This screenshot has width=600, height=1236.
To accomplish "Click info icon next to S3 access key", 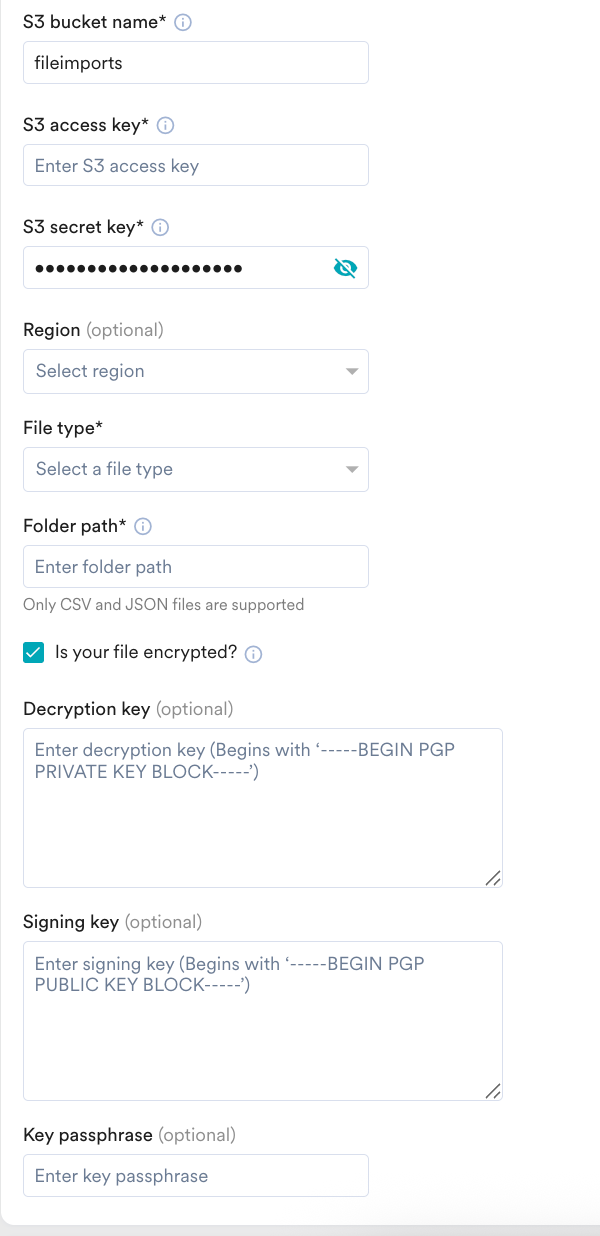I will (x=166, y=125).
